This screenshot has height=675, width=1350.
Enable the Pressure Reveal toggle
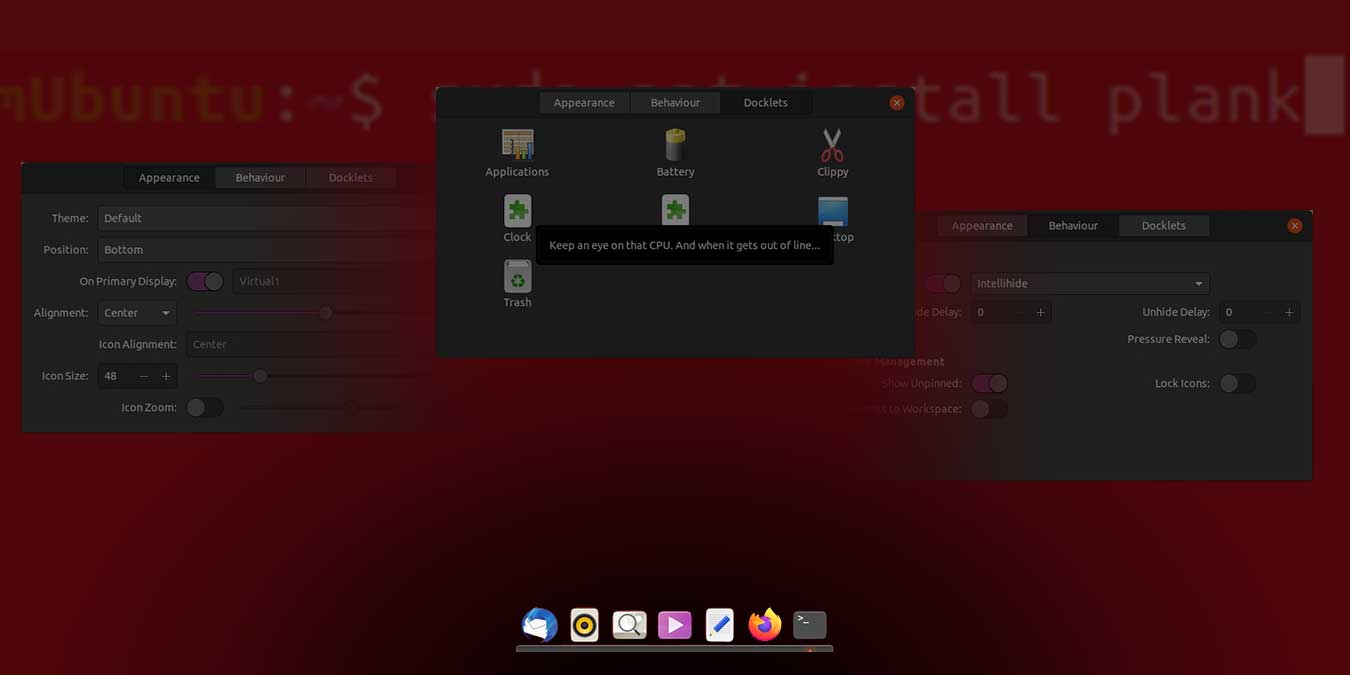click(1237, 339)
